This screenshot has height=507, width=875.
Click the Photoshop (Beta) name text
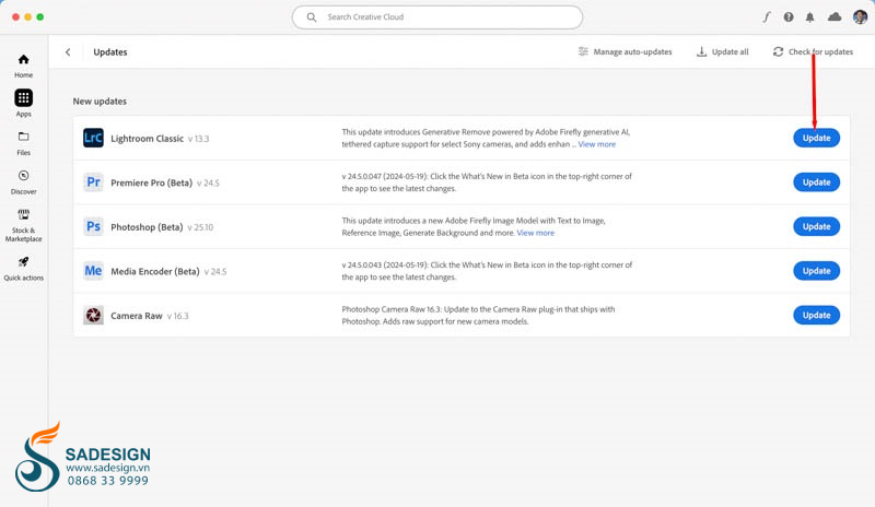pyautogui.click(x=147, y=227)
